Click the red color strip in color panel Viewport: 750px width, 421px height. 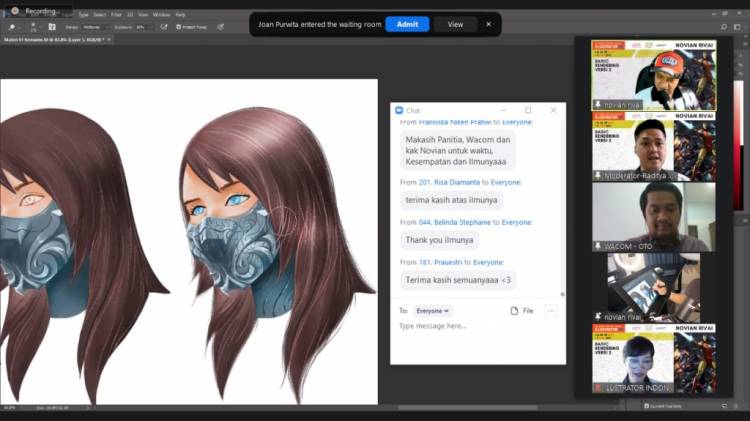pos(738,146)
